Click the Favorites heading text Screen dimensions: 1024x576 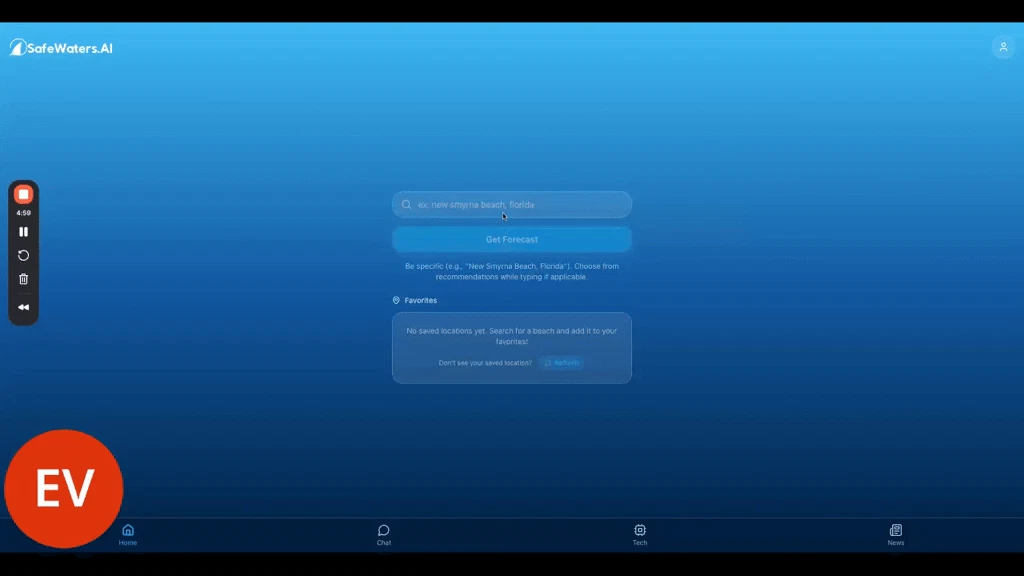(421, 300)
